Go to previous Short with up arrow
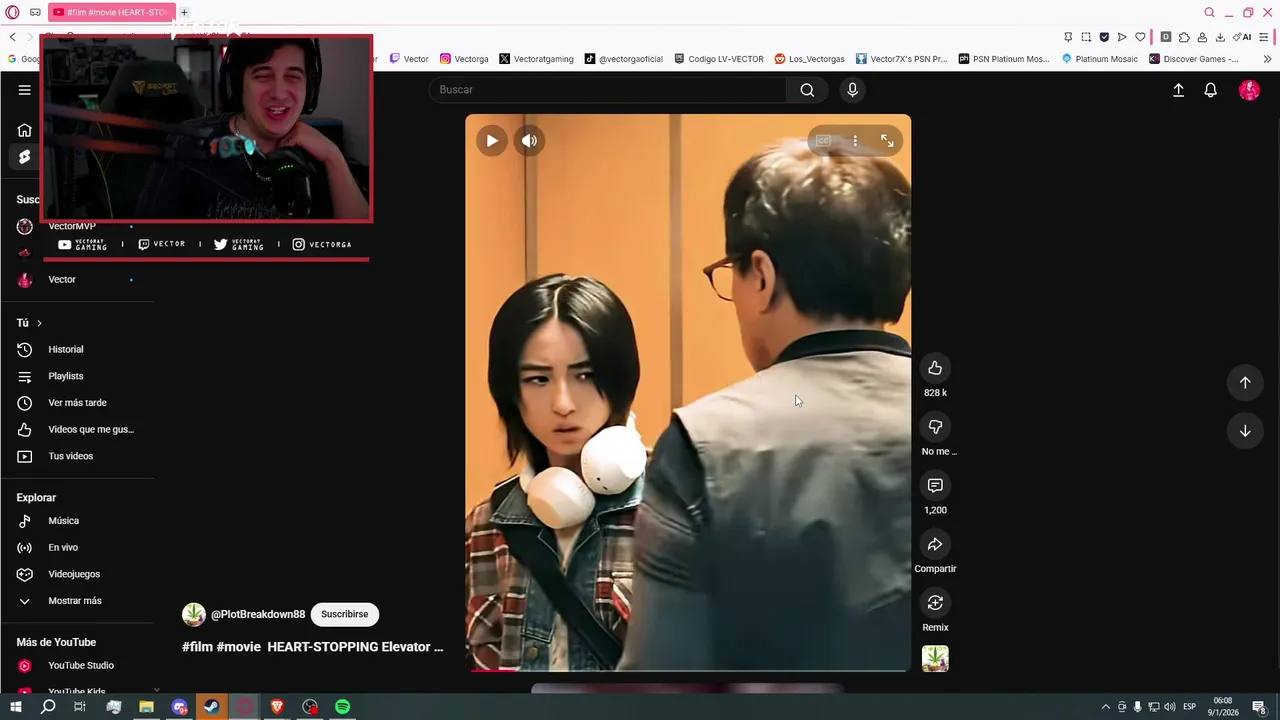 point(1245,382)
